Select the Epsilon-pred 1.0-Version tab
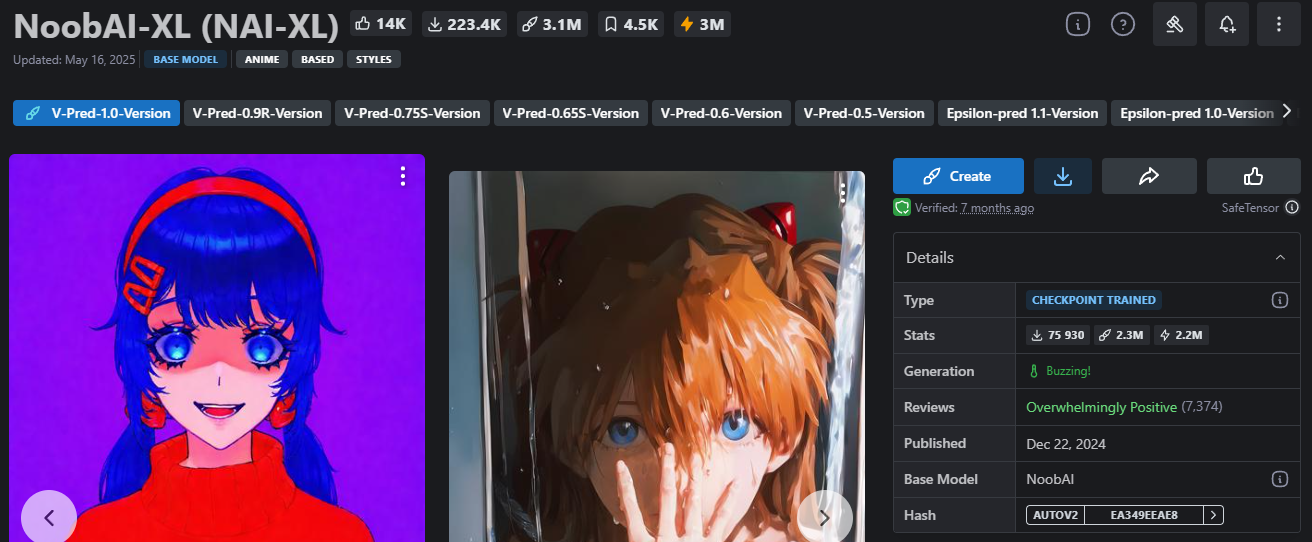Image resolution: width=1312 pixels, height=542 pixels. (1193, 113)
